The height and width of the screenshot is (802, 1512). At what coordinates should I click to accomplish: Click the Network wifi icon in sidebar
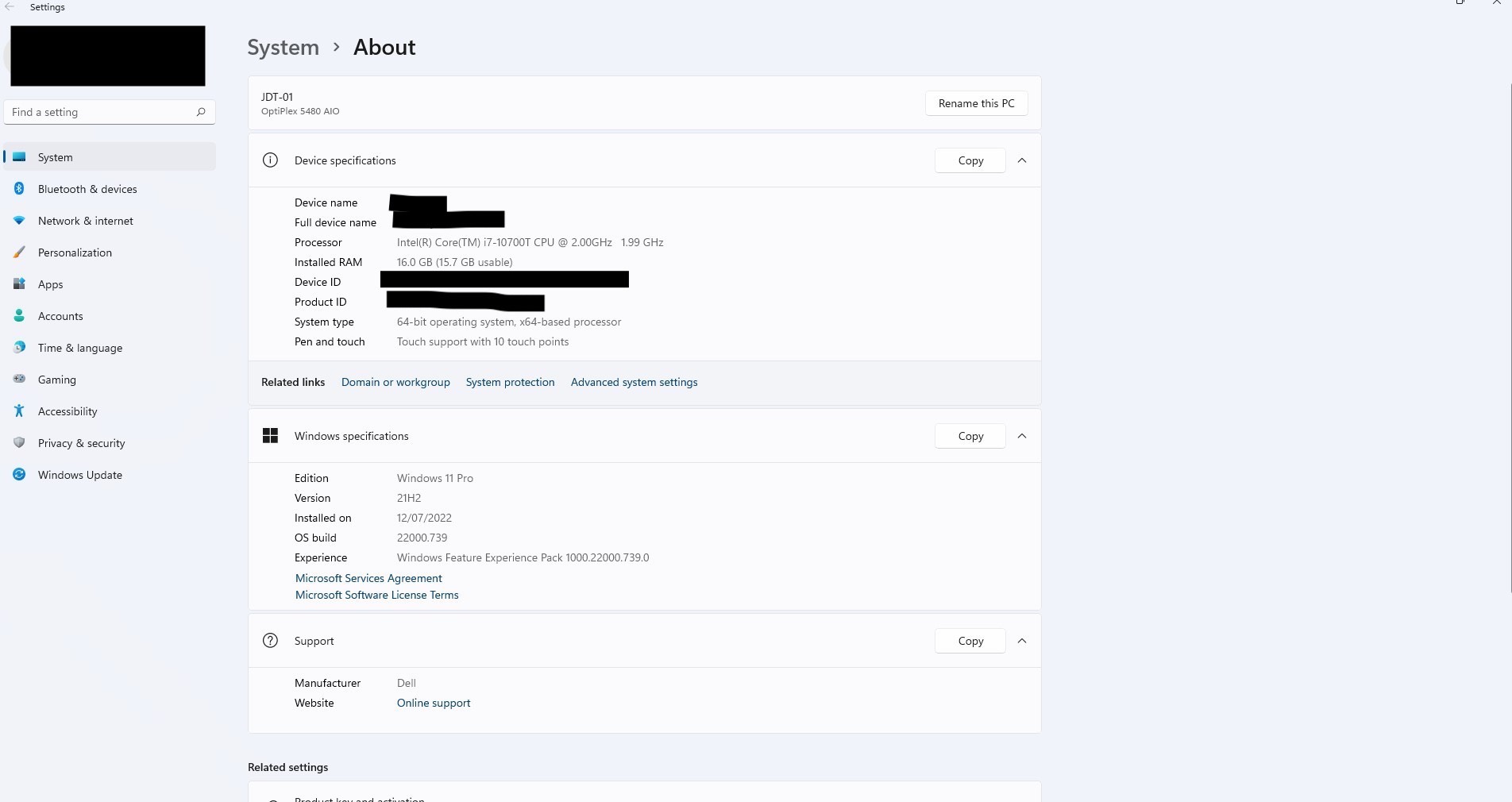[x=19, y=221]
